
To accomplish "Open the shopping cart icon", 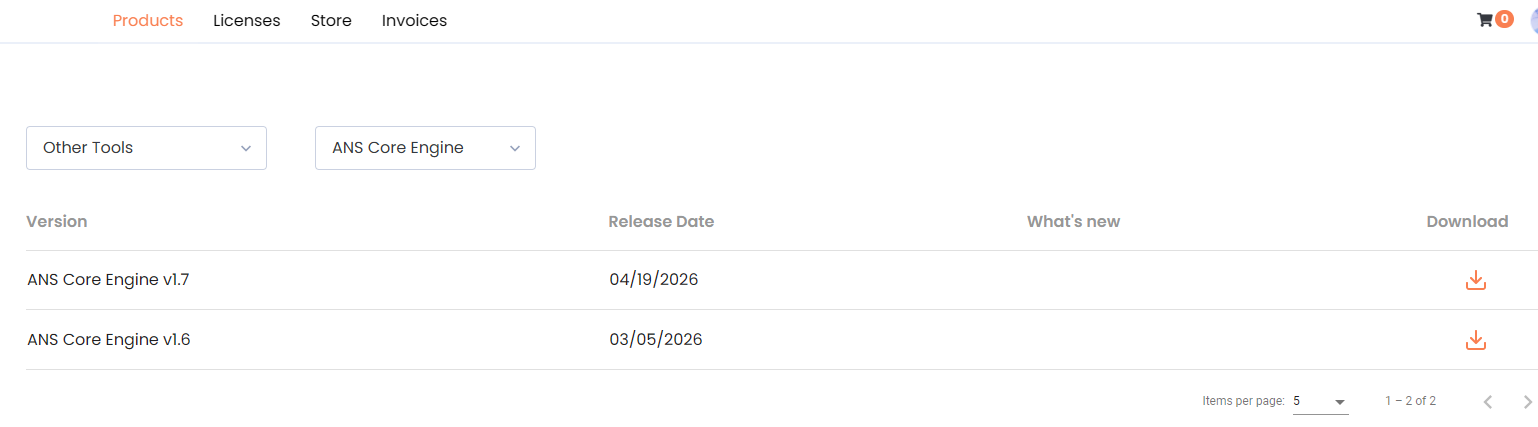I will tap(1485, 20).
